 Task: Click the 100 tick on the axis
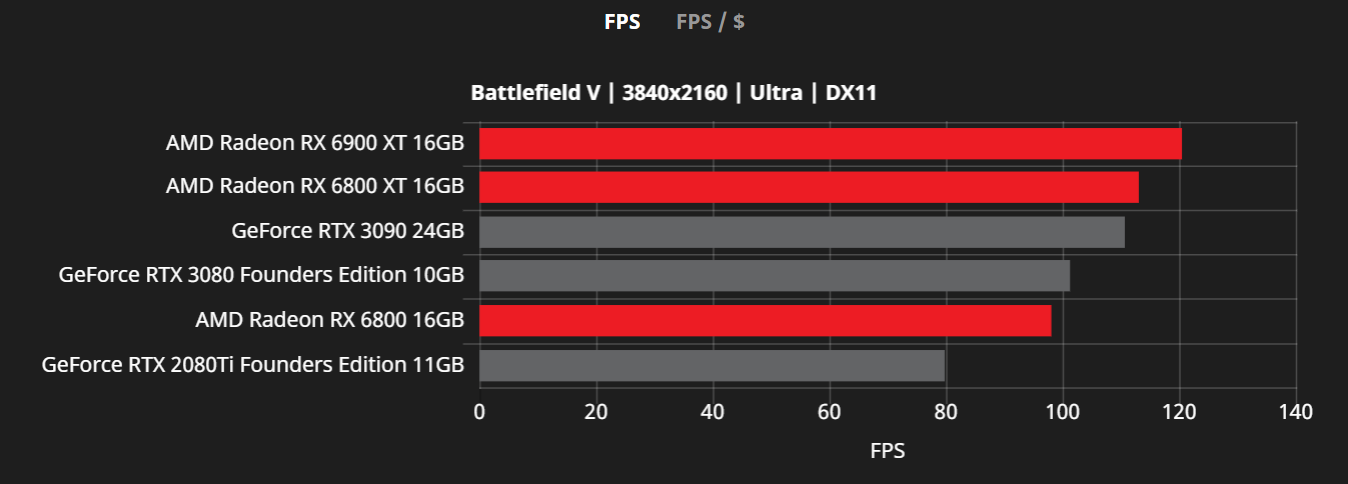(x=1062, y=412)
